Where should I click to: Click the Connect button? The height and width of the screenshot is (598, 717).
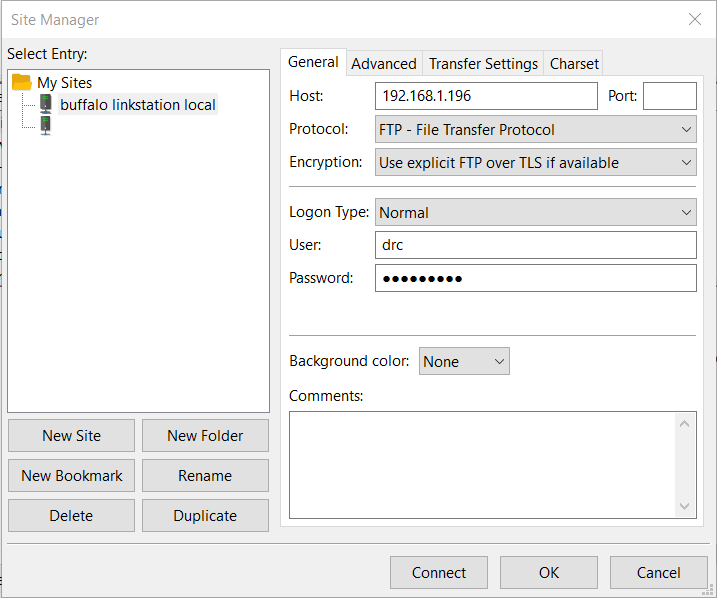439,572
